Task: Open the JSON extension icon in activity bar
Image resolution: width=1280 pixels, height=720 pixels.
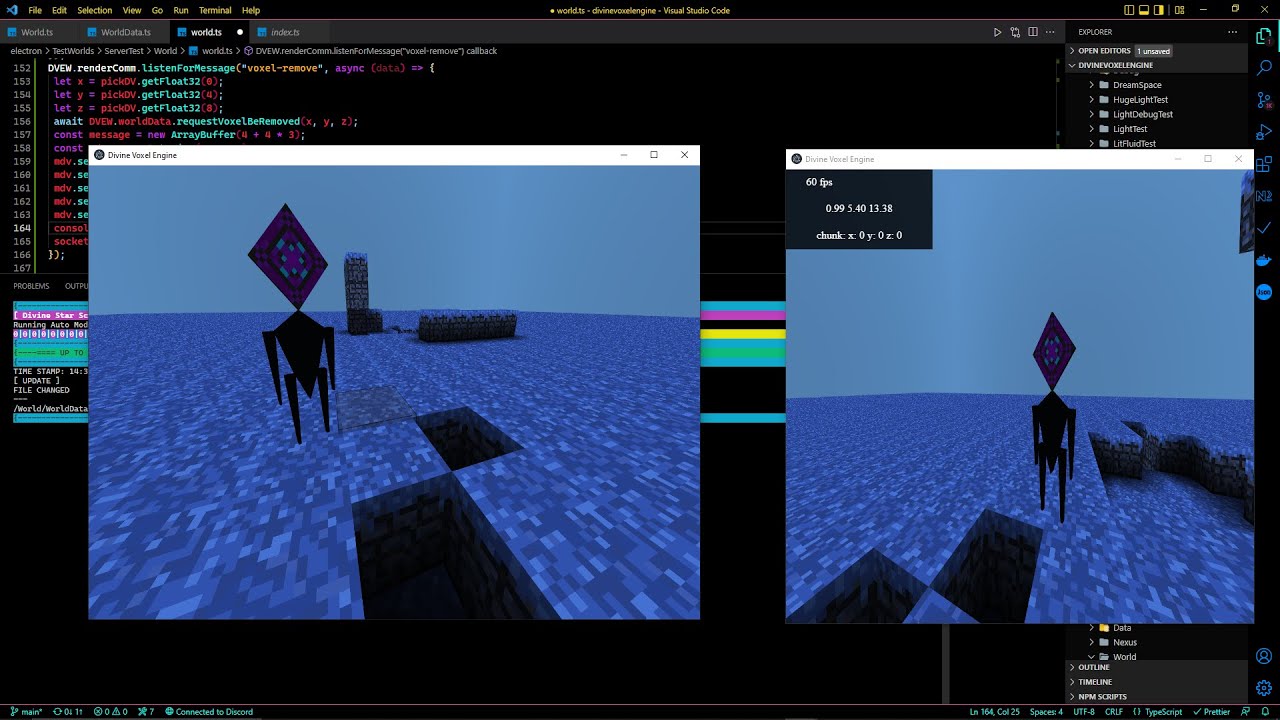Action: click(1263, 293)
